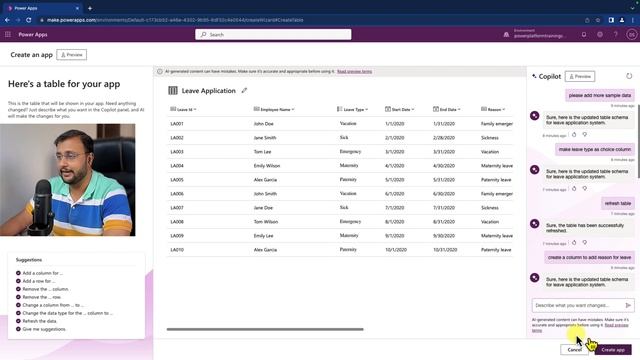Choose the 'Add a row for ...' suggestion
The image size is (640, 360).
coord(38,281)
